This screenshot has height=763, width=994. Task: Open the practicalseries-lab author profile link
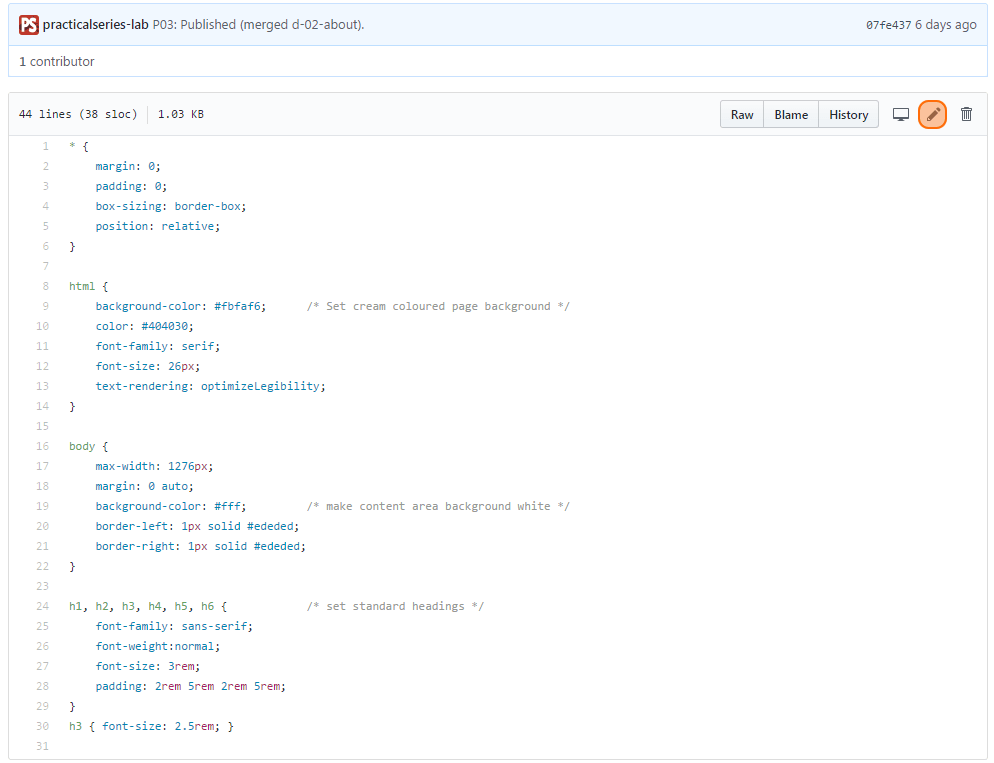click(x=96, y=25)
